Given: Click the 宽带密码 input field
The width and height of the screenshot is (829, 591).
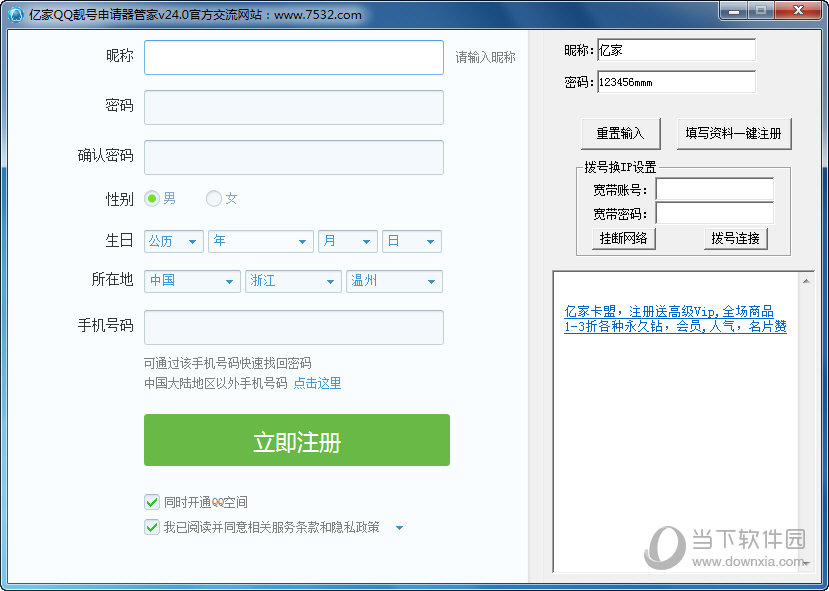Looking at the screenshot, I should (714, 213).
